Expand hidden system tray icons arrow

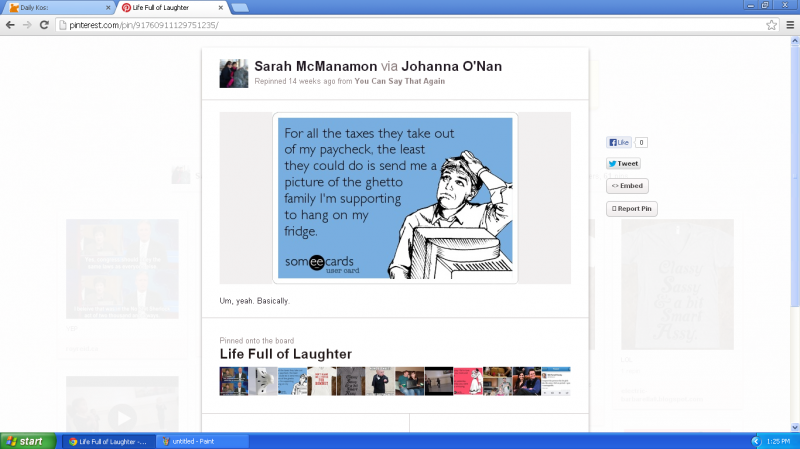tap(756, 441)
